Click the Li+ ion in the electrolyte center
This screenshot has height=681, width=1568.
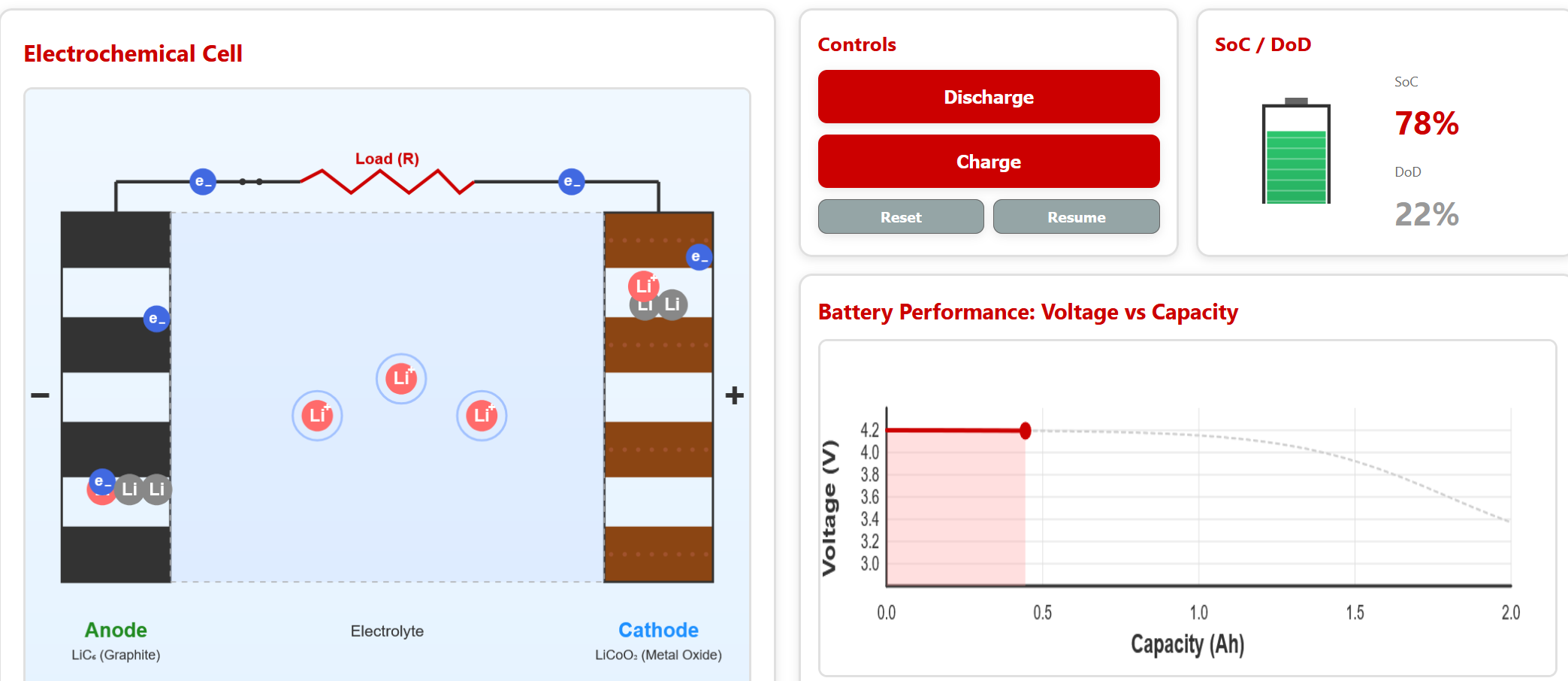click(x=401, y=379)
